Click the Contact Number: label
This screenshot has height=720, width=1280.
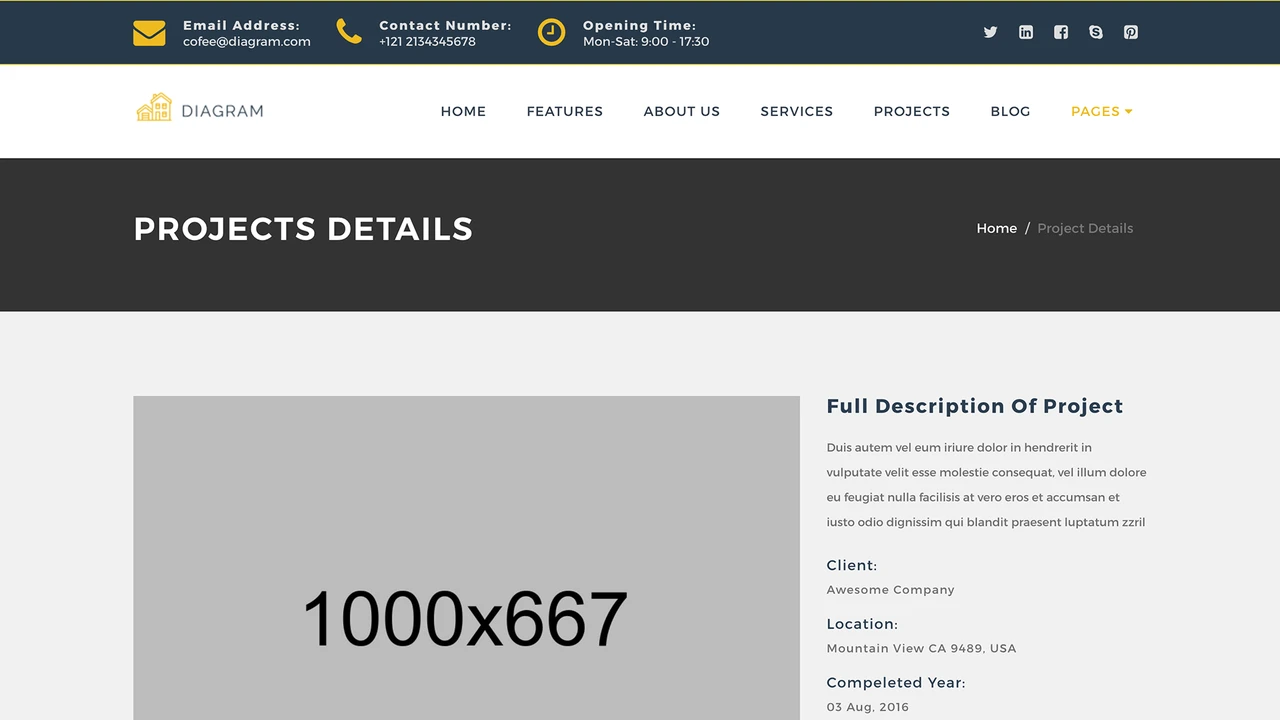pyautogui.click(x=445, y=26)
